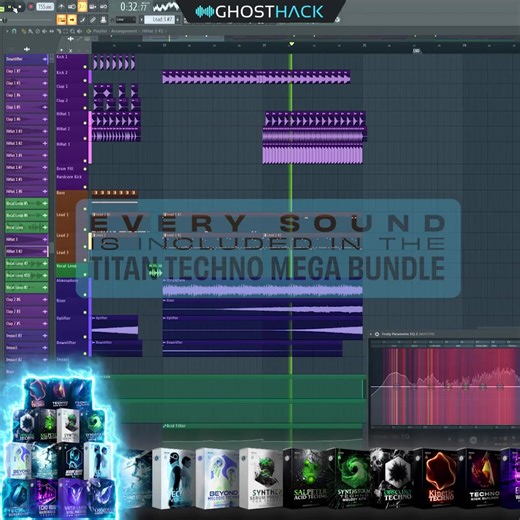Select the Clap 1 #6 pattern in picker
The image size is (520, 520).
26,119
